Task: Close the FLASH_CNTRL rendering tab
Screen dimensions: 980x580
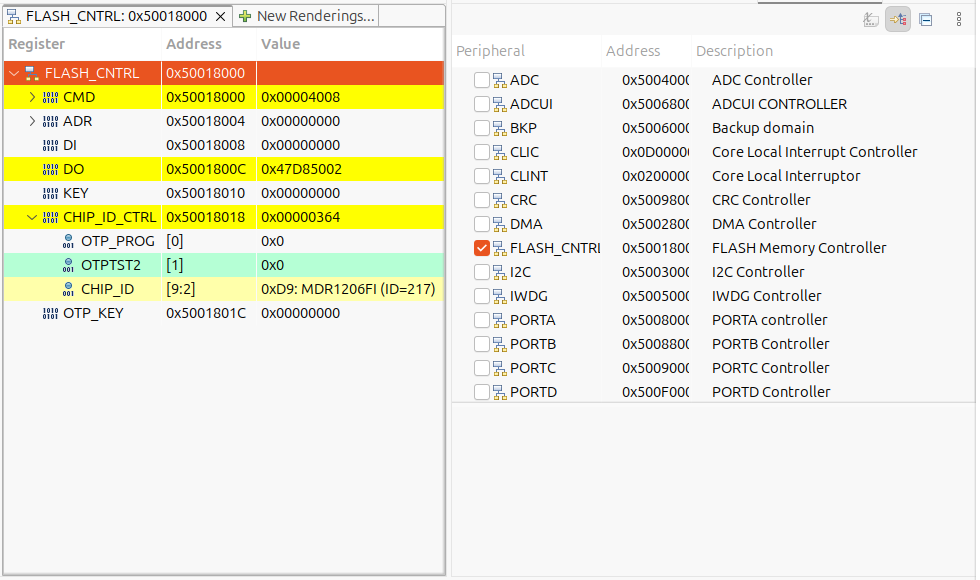Action: 221,16
